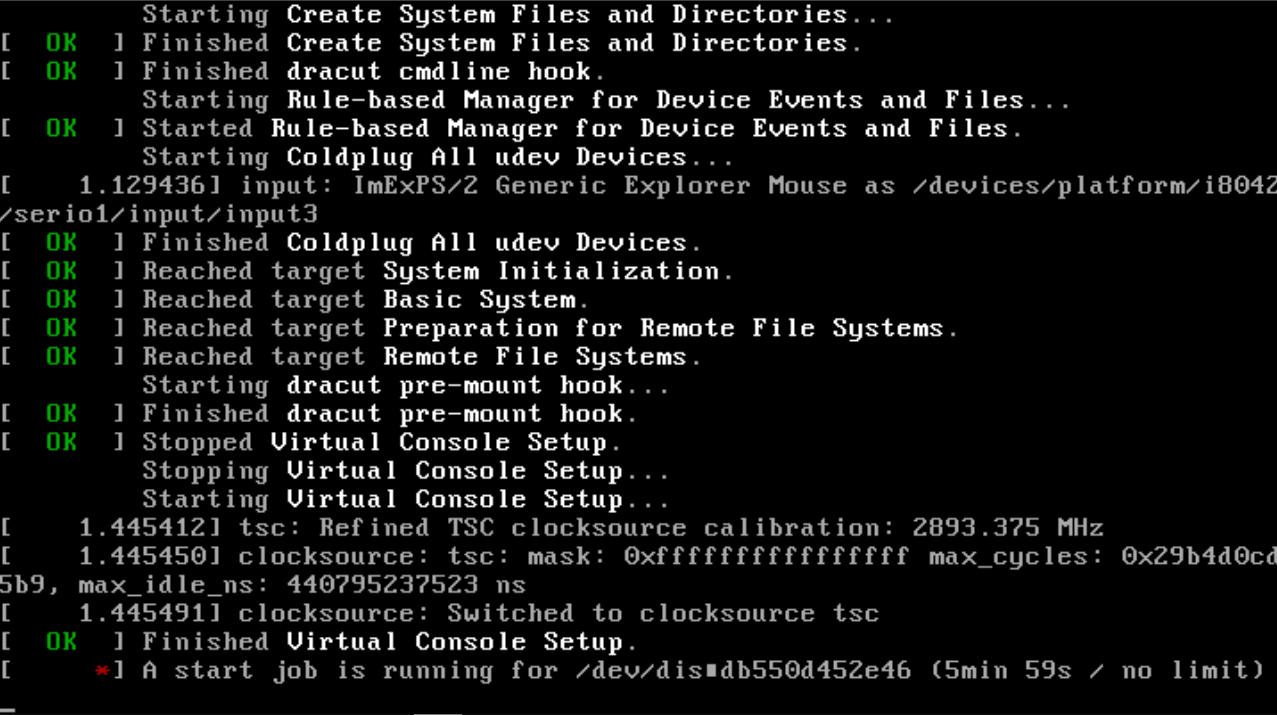1277x715 pixels.
Task: Click the 'max_idle_ns: 440795237523 ns' text
Action: pyautogui.click(x=302, y=585)
